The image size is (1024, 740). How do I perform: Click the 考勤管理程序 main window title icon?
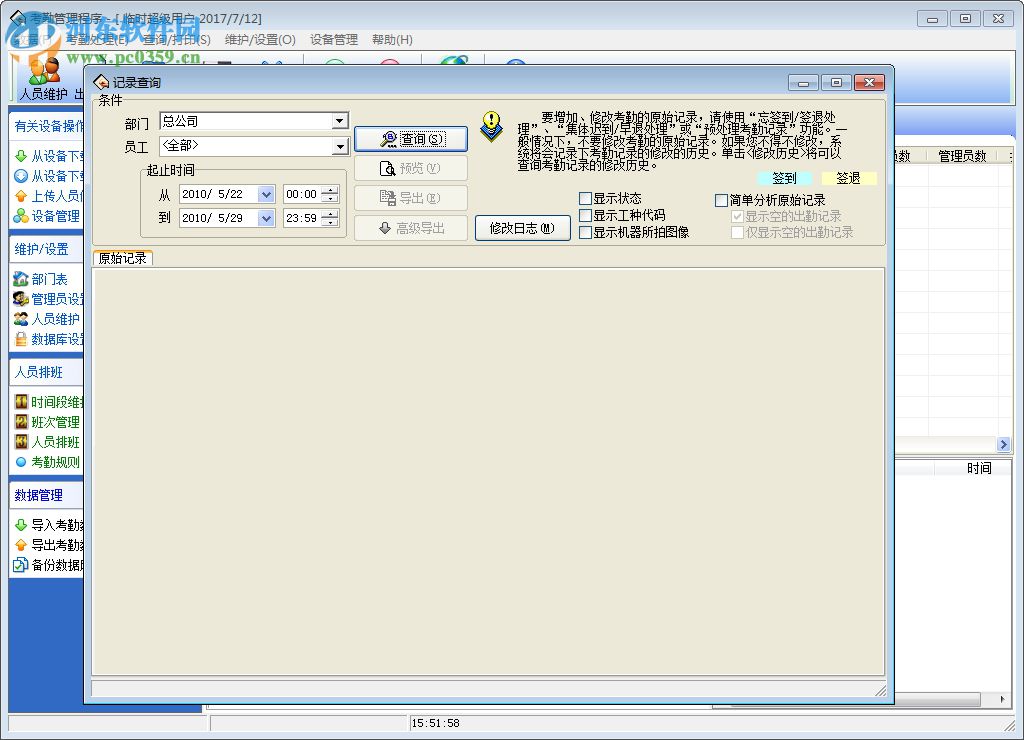click(18, 18)
